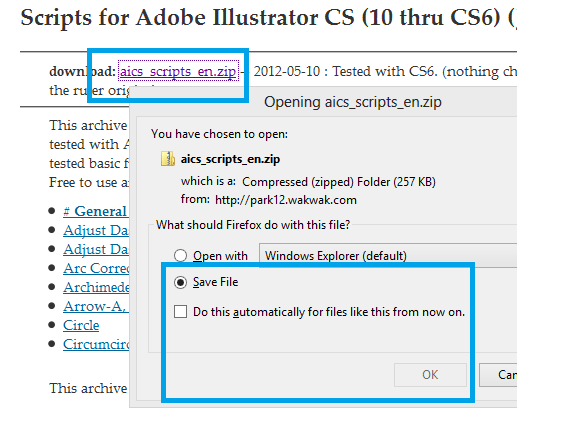The width and height of the screenshot is (578, 428).
Task: Open the Arc Correct list link
Action: [96, 268]
